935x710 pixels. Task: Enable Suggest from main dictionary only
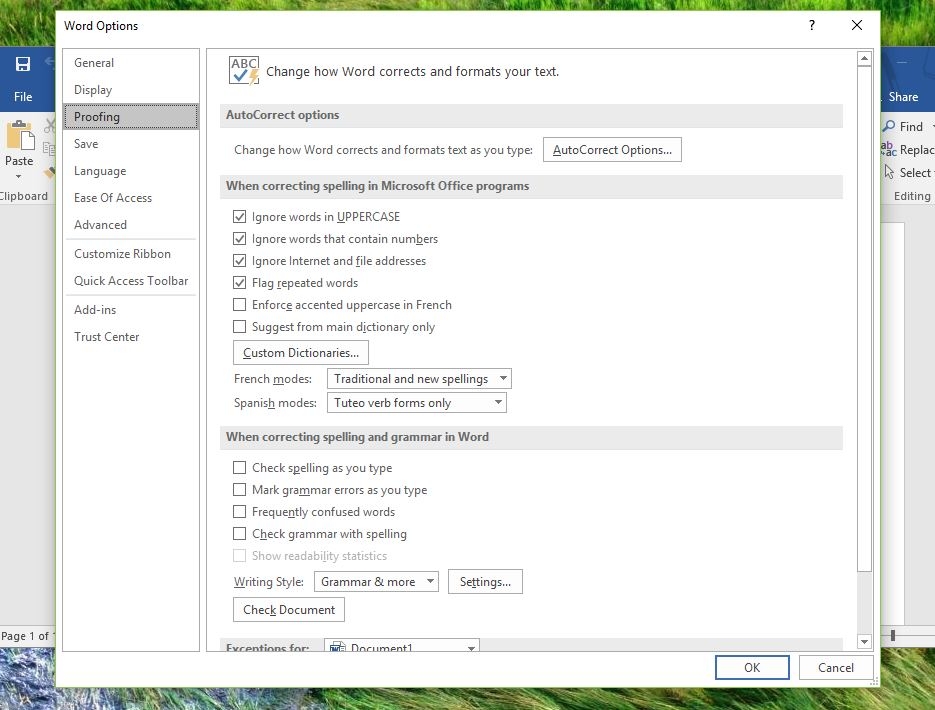239,327
